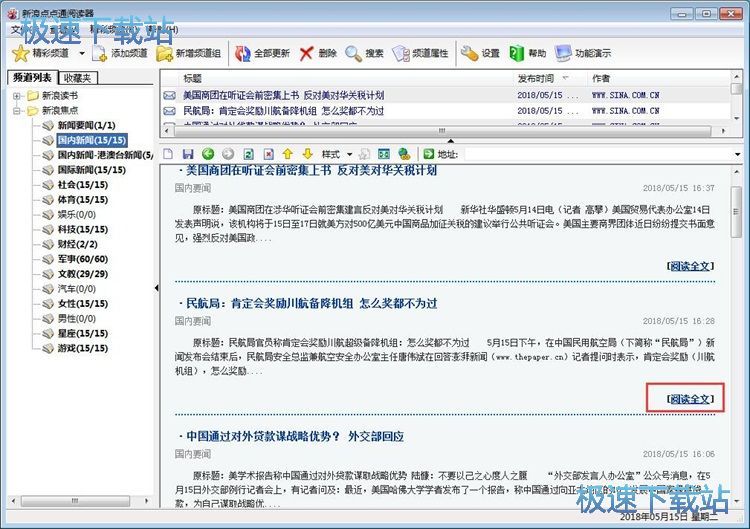This screenshot has height=529, width=750.
Task: Open headline 中国通过对外贷款谋战略优势？
Action: click(295, 436)
